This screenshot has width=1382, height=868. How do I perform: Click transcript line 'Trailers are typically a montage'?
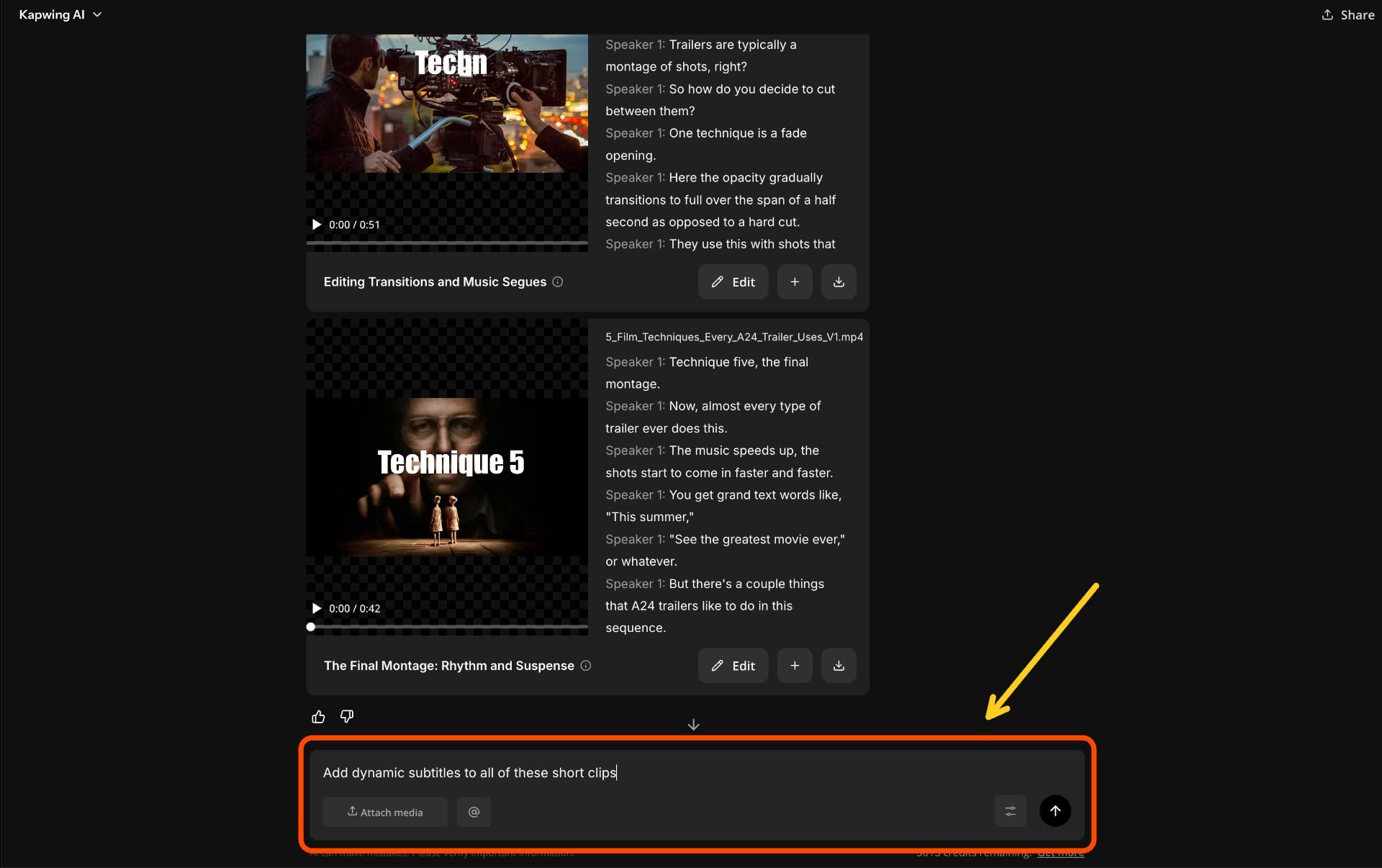tap(701, 55)
